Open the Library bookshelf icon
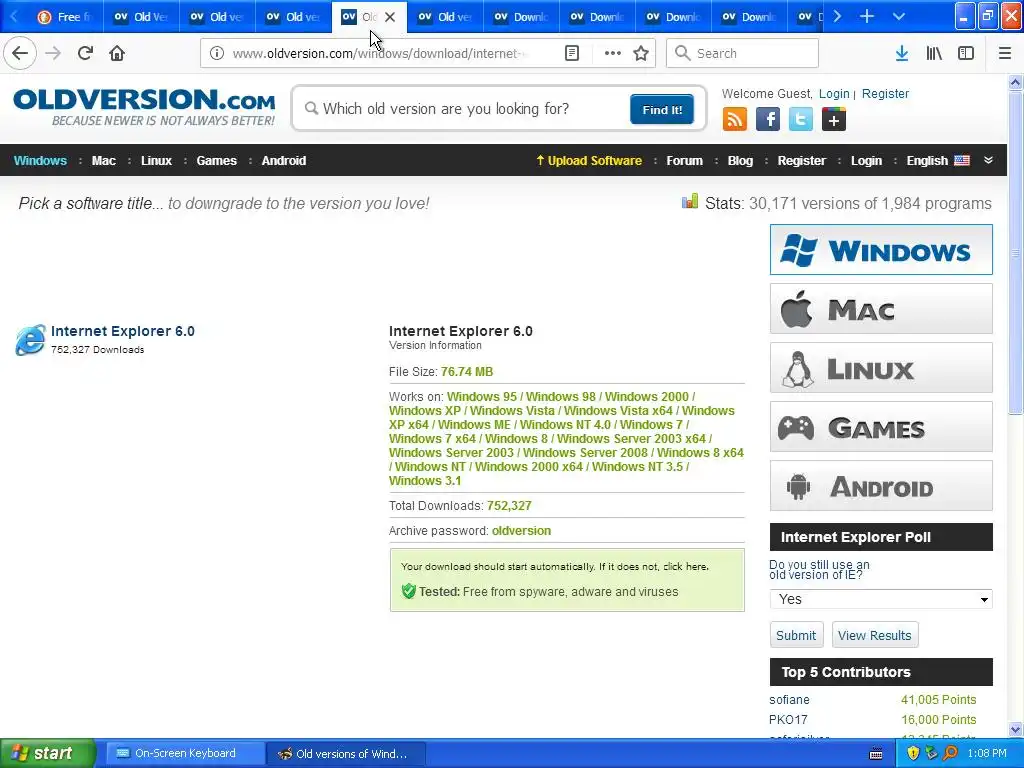 tap(934, 53)
